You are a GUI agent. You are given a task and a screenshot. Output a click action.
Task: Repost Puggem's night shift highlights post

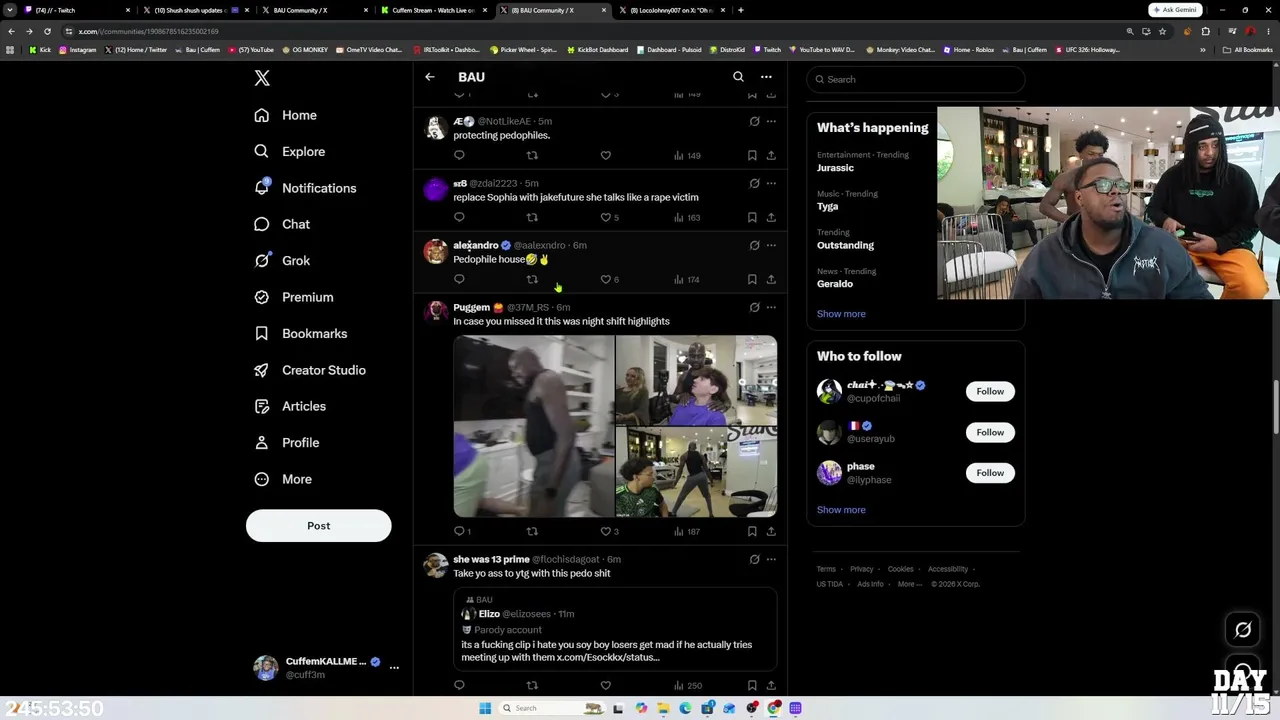[x=532, y=531]
